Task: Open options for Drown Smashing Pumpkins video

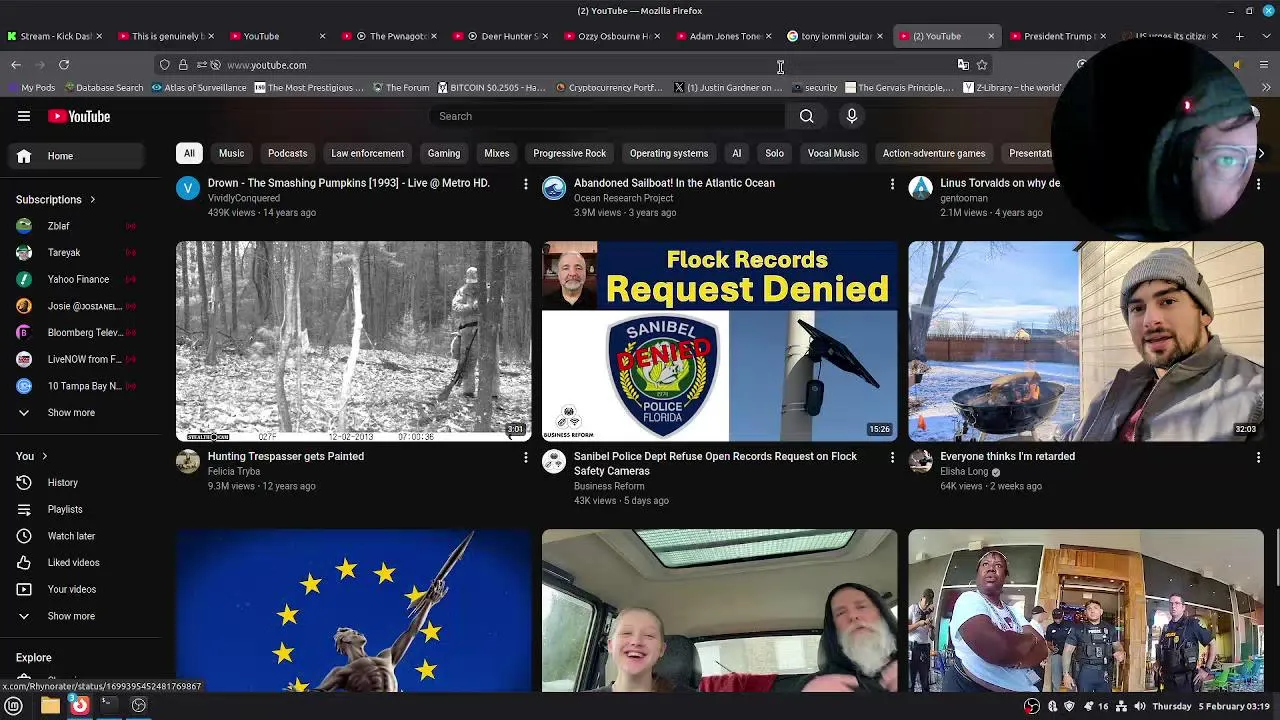Action: click(x=526, y=184)
